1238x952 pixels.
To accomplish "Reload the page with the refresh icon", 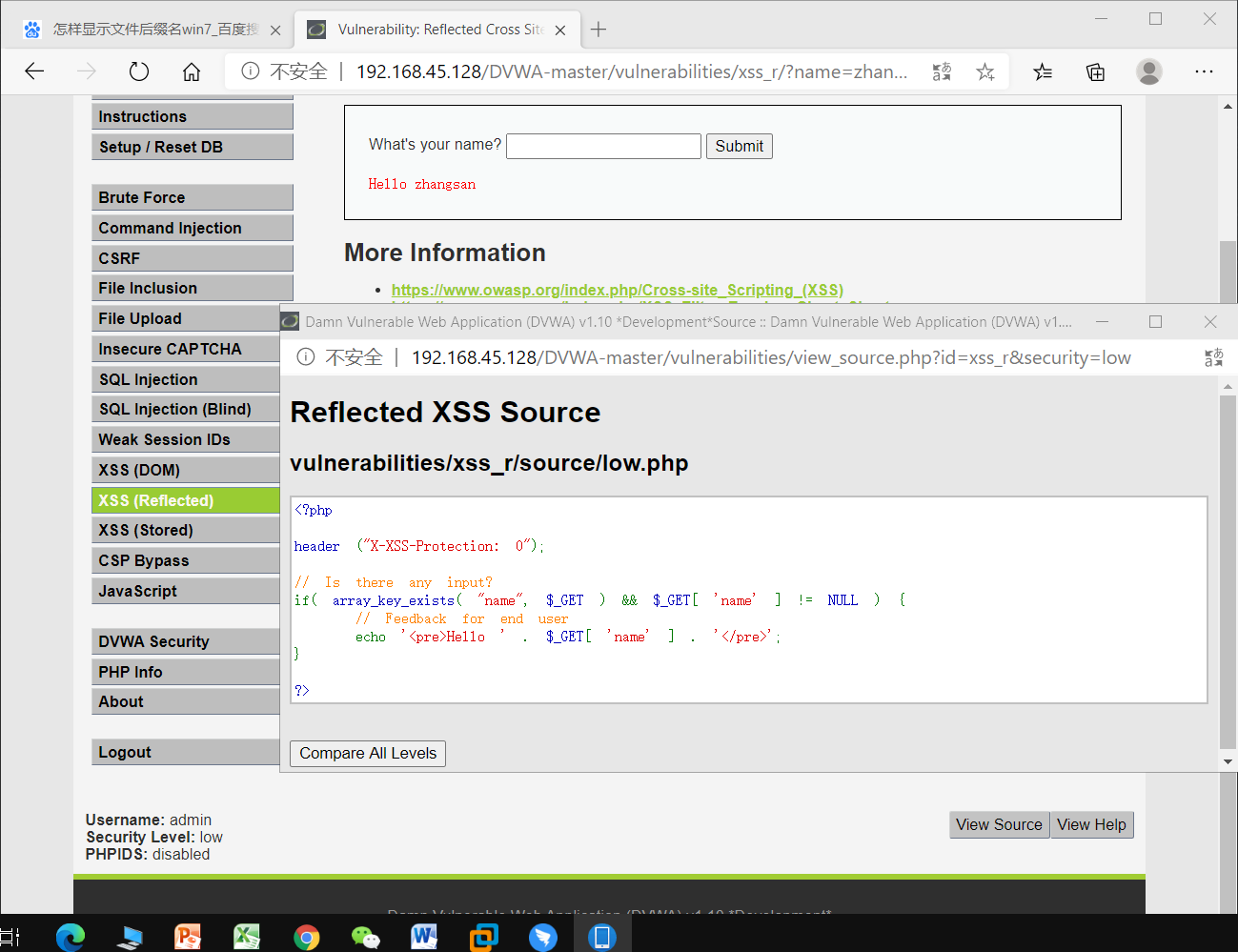I will coord(139,71).
